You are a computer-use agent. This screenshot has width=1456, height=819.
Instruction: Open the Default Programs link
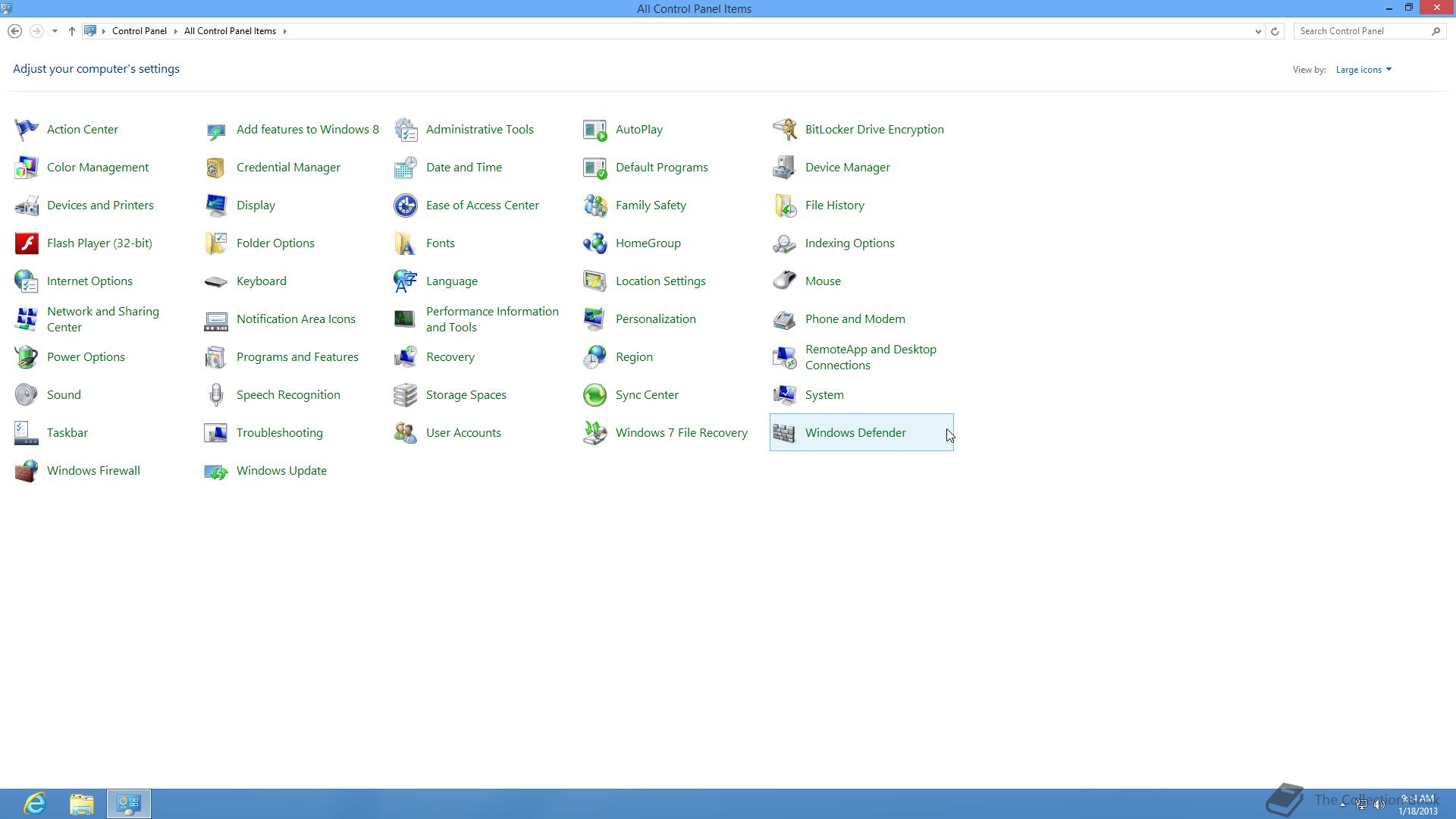tap(662, 168)
